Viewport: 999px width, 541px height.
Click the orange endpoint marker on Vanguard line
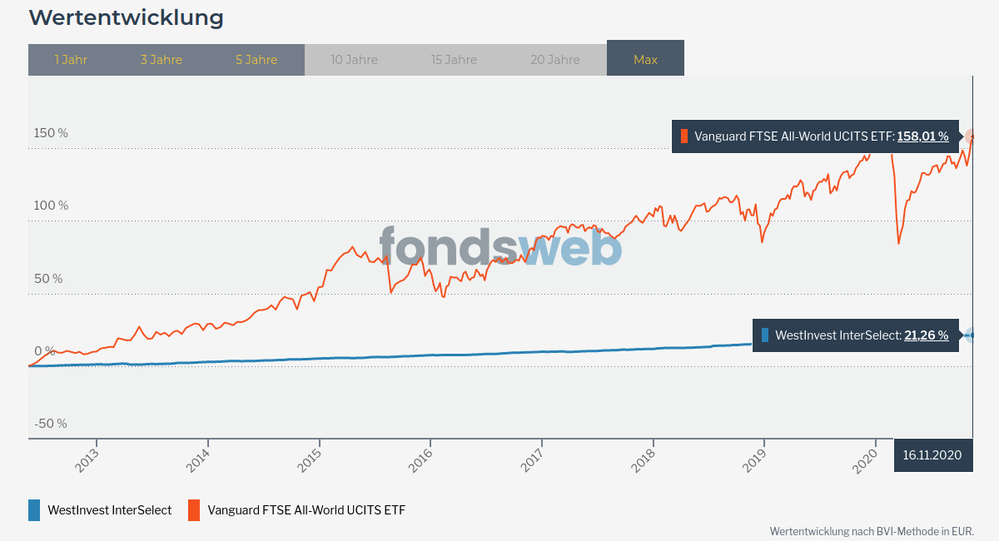[971, 136]
